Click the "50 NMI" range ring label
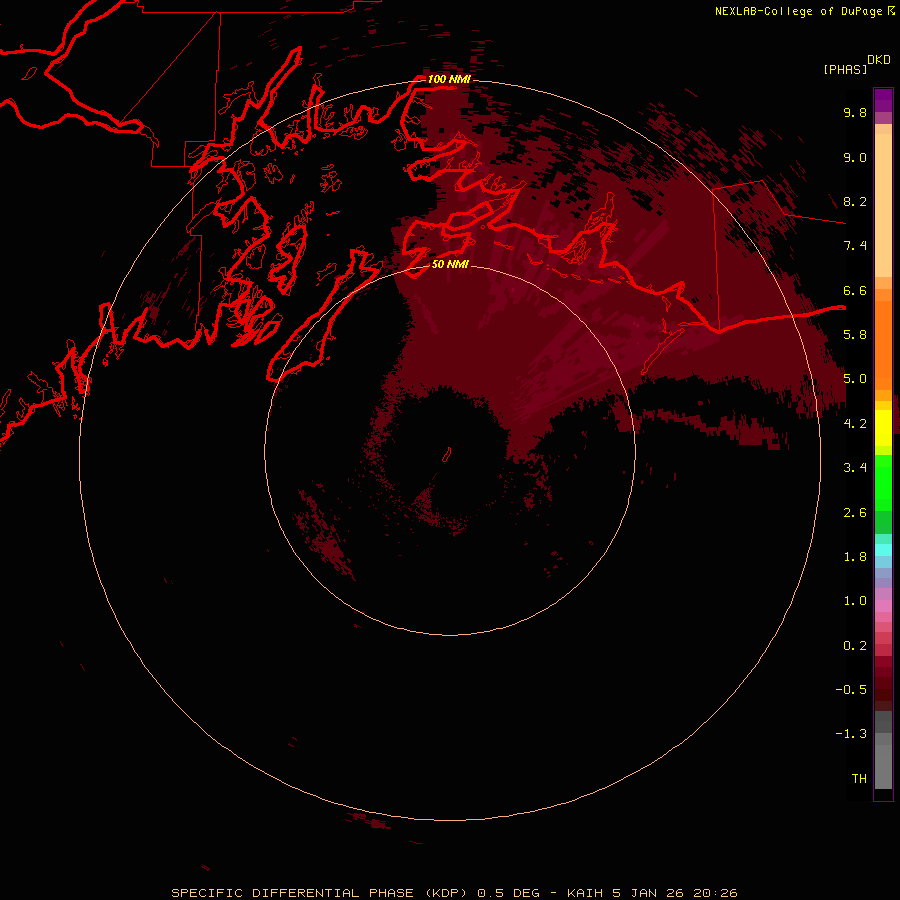 coord(450,265)
